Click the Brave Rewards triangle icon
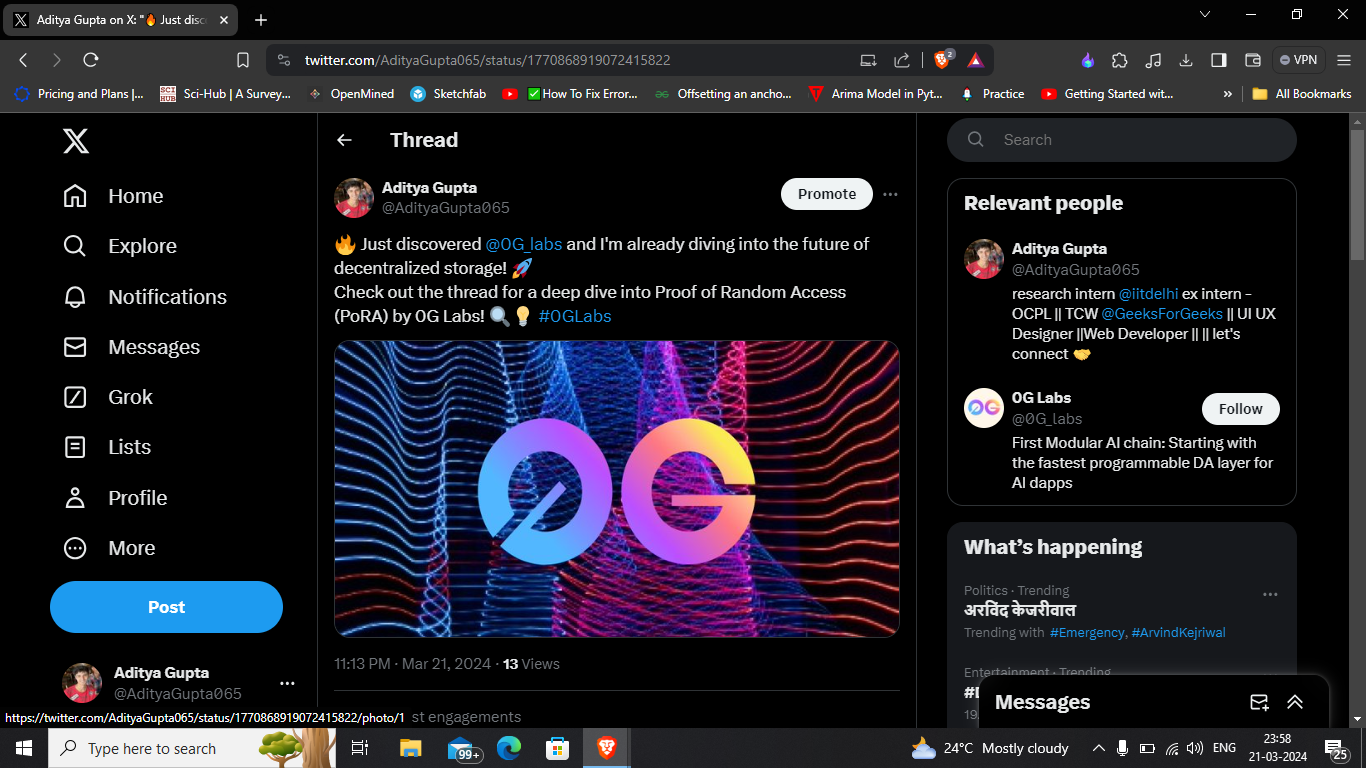Image resolution: width=1366 pixels, height=768 pixels. coord(975,60)
